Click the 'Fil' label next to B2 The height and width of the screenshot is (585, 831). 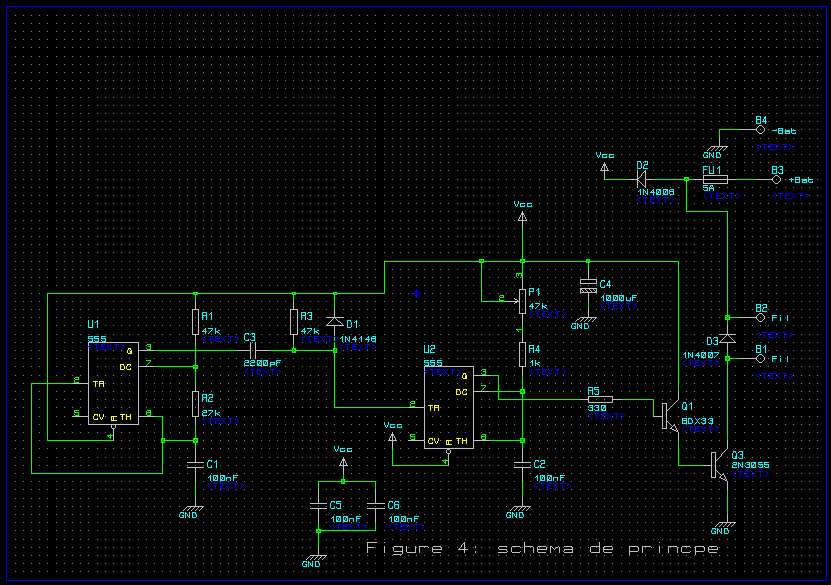780,318
